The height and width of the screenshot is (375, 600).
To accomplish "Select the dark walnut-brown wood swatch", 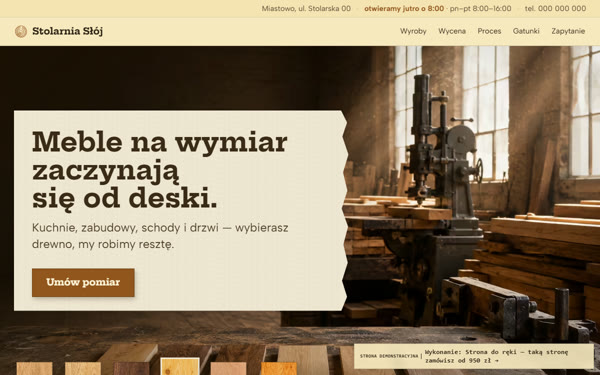I will click(131, 368).
